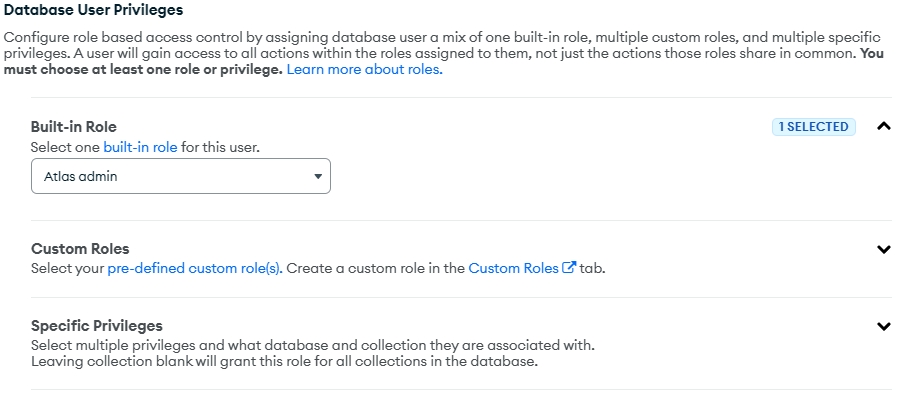Click the Custom Roles section heading
This screenshot has height=394, width=897.
tap(80, 249)
